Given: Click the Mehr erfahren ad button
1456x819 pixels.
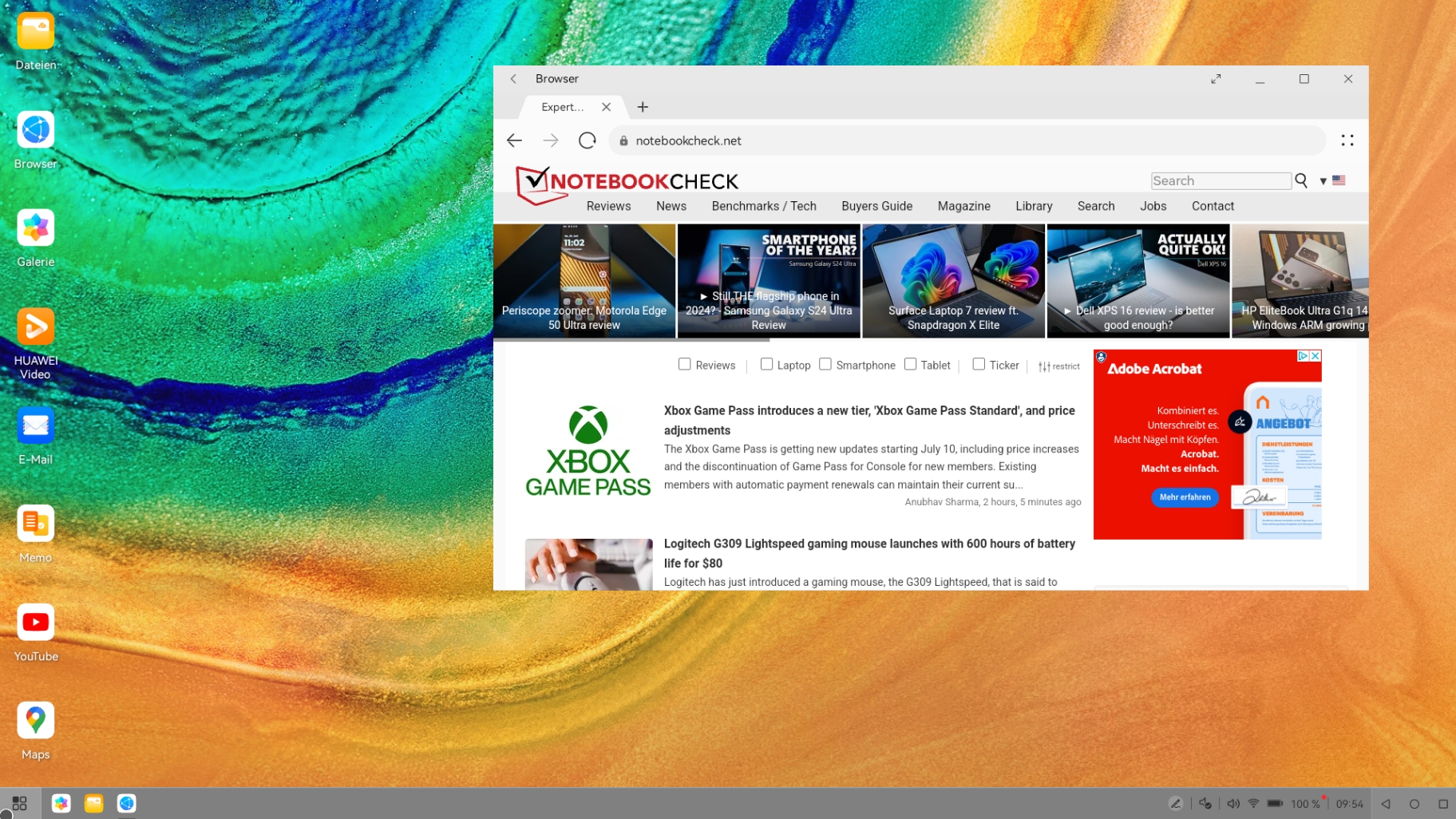Looking at the screenshot, I should (x=1185, y=497).
